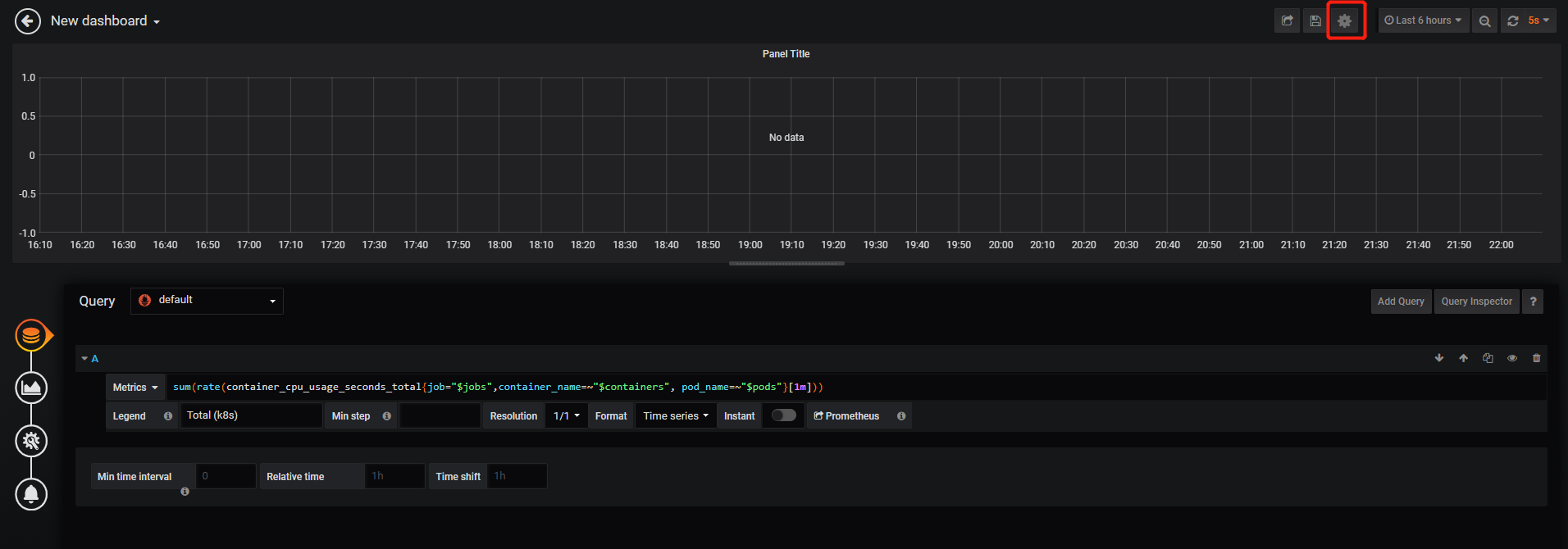Click the share dashboard icon
Viewport: 1568px width, 549px height.
[1288, 21]
